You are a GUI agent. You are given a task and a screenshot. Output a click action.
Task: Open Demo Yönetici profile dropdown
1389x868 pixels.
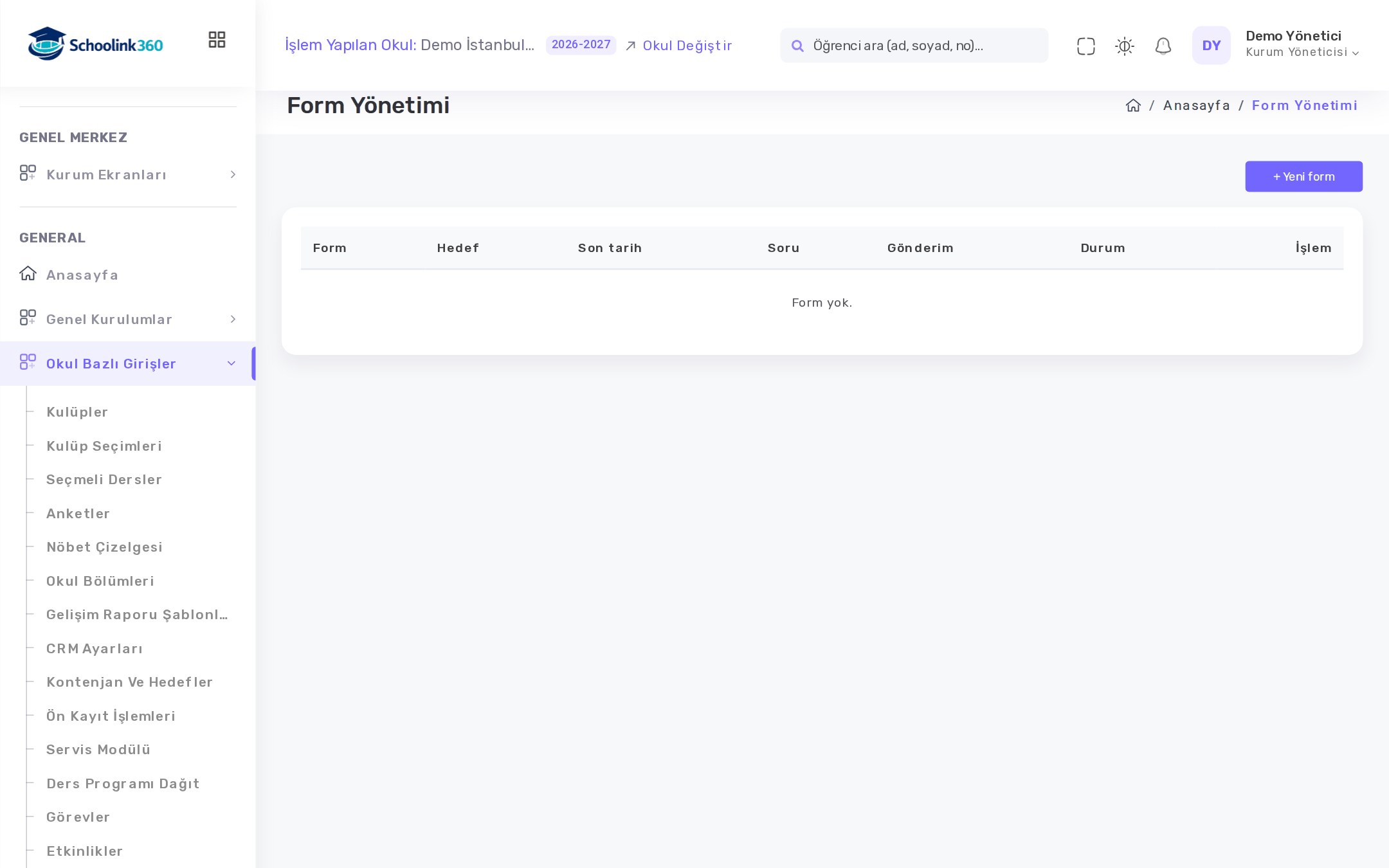[1302, 44]
